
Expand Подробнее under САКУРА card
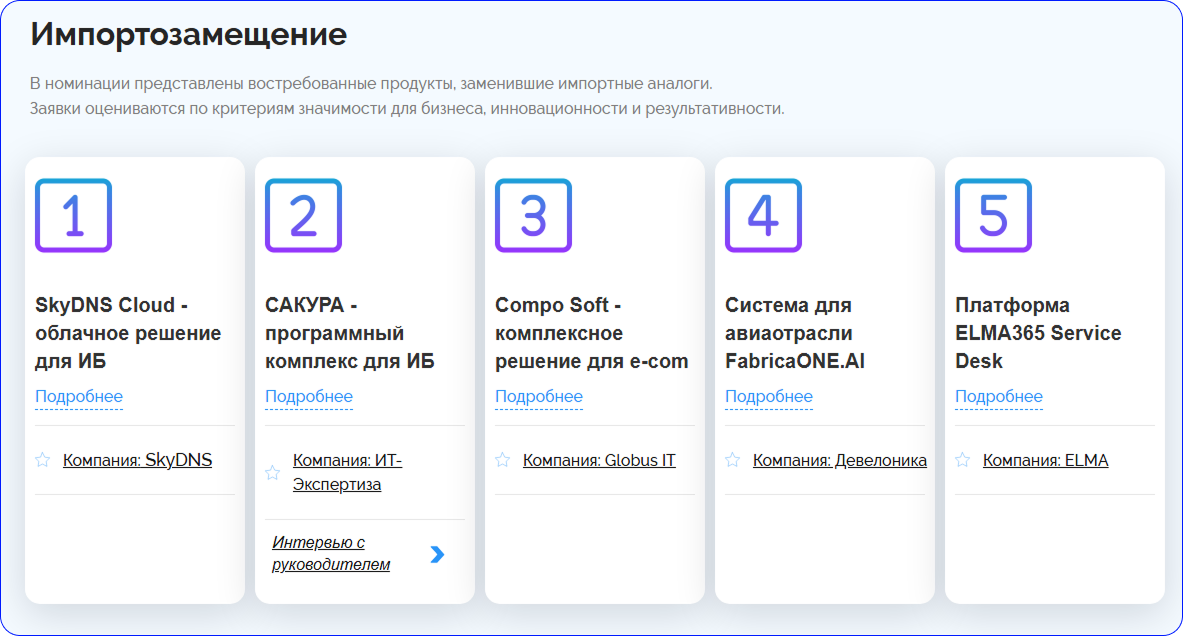[x=309, y=397]
